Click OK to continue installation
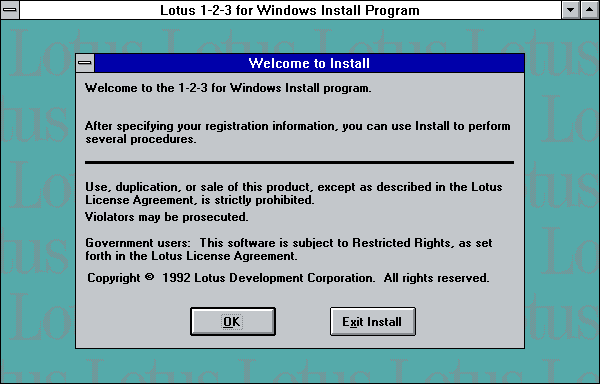The height and width of the screenshot is (384, 600). (x=233, y=321)
